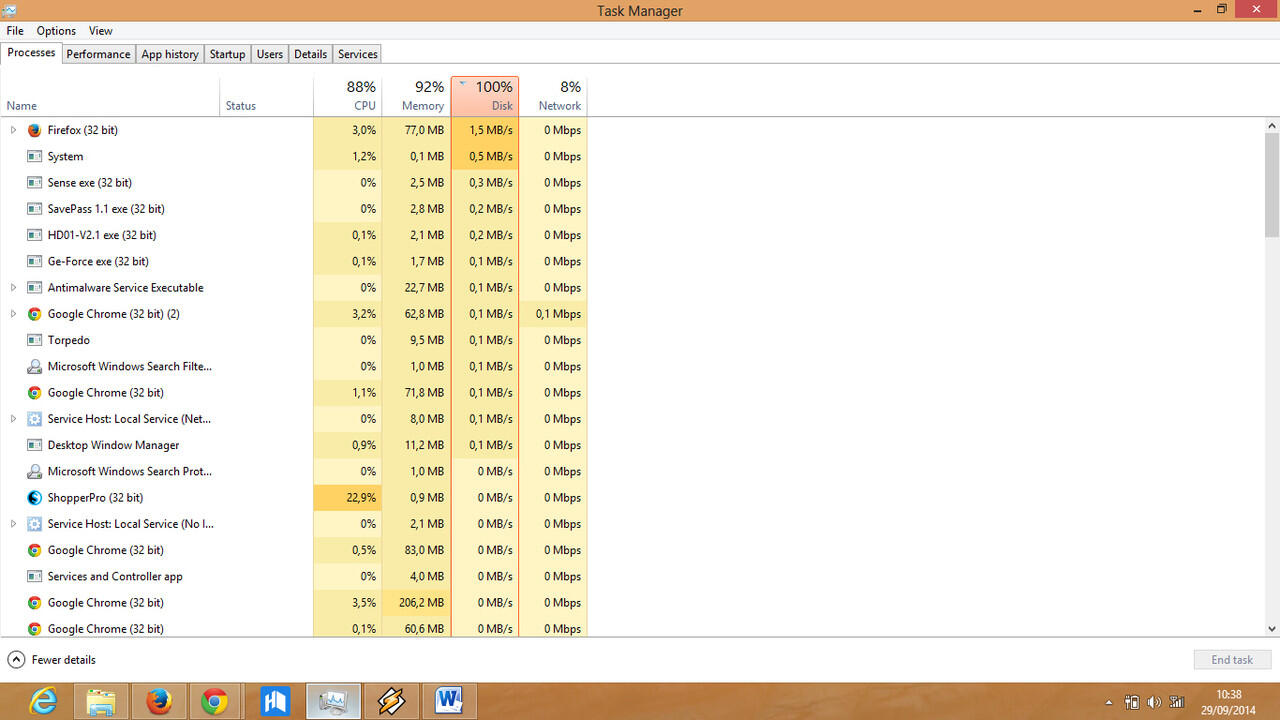1280x720 pixels.
Task: Click the Desktop Window Manager icon
Action: (x=34, y=445)
